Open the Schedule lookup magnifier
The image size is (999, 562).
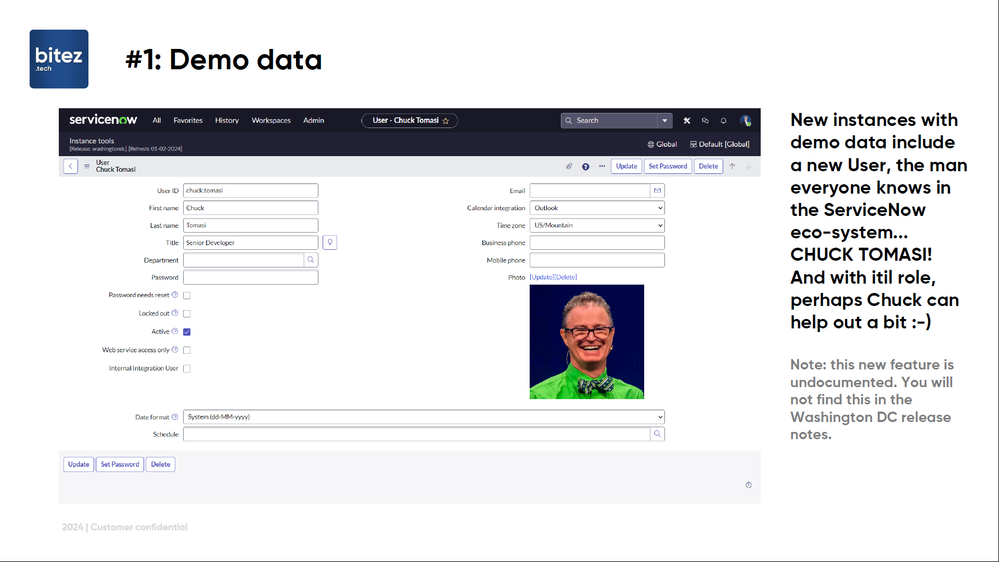click(658, 434)
